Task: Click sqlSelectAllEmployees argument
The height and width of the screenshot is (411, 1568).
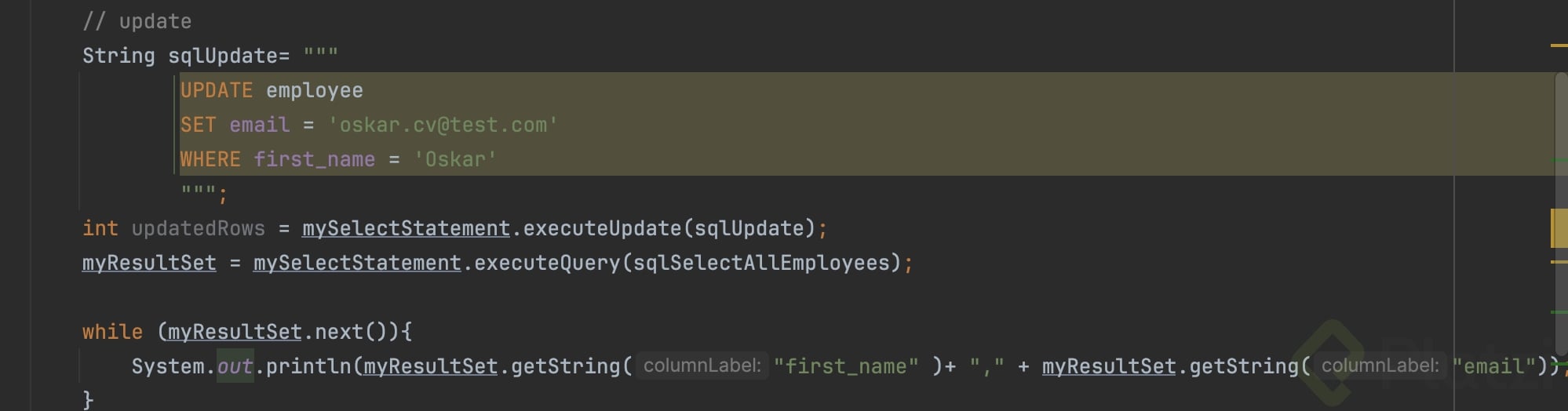Action: coord(765,263)
